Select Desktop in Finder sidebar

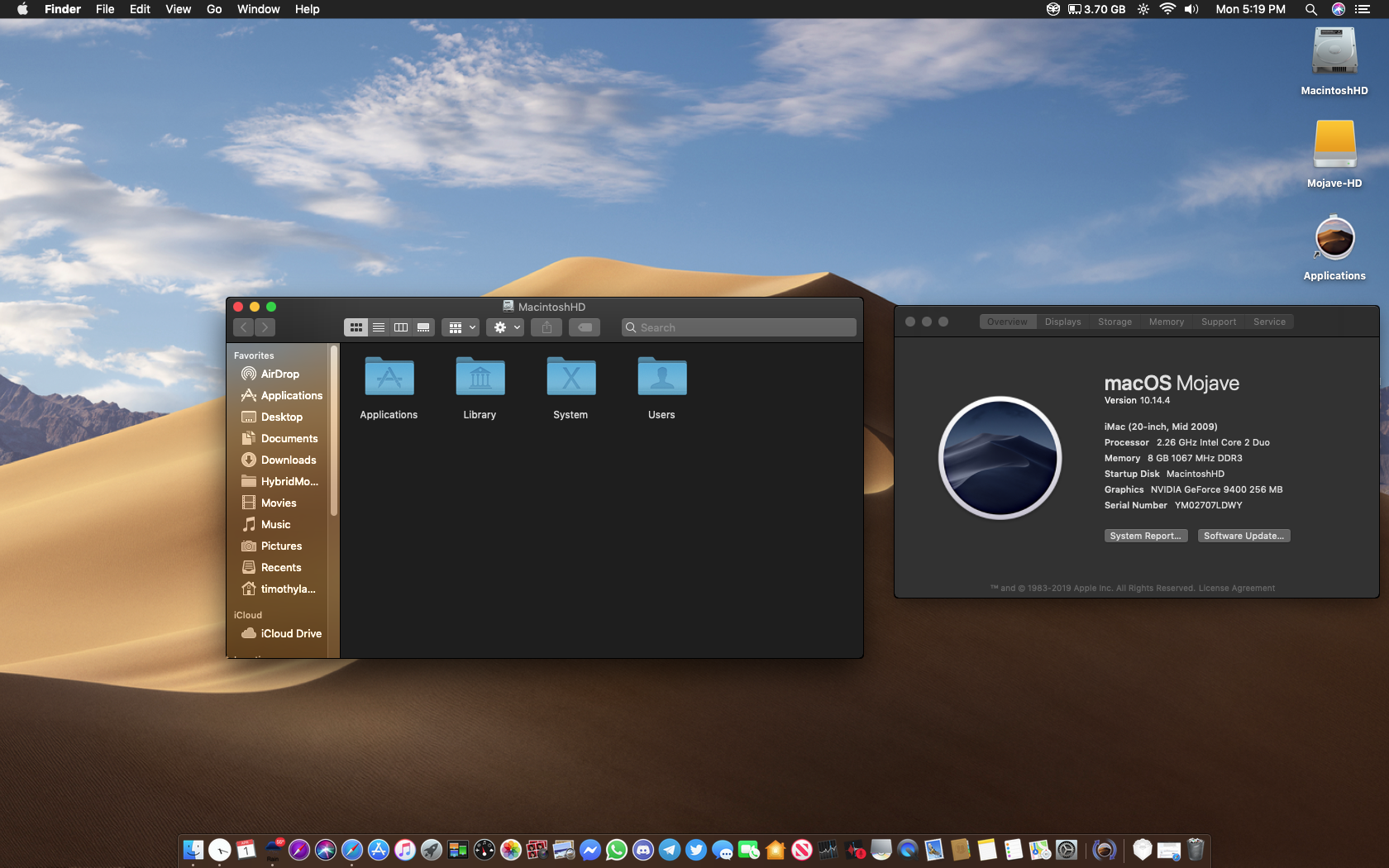279,417
